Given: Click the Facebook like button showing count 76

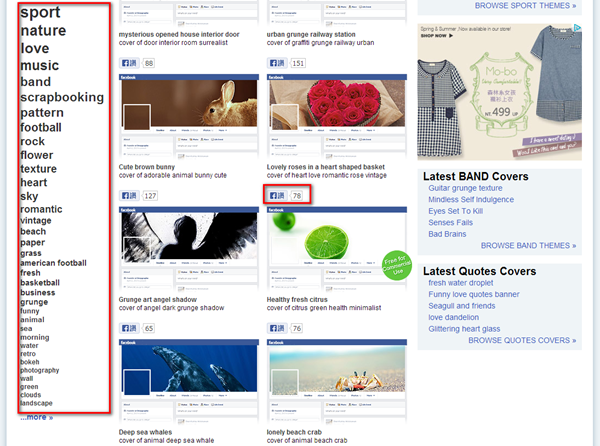Looking at the screenshot, I should pyautogui.click(x=277, y=328).
